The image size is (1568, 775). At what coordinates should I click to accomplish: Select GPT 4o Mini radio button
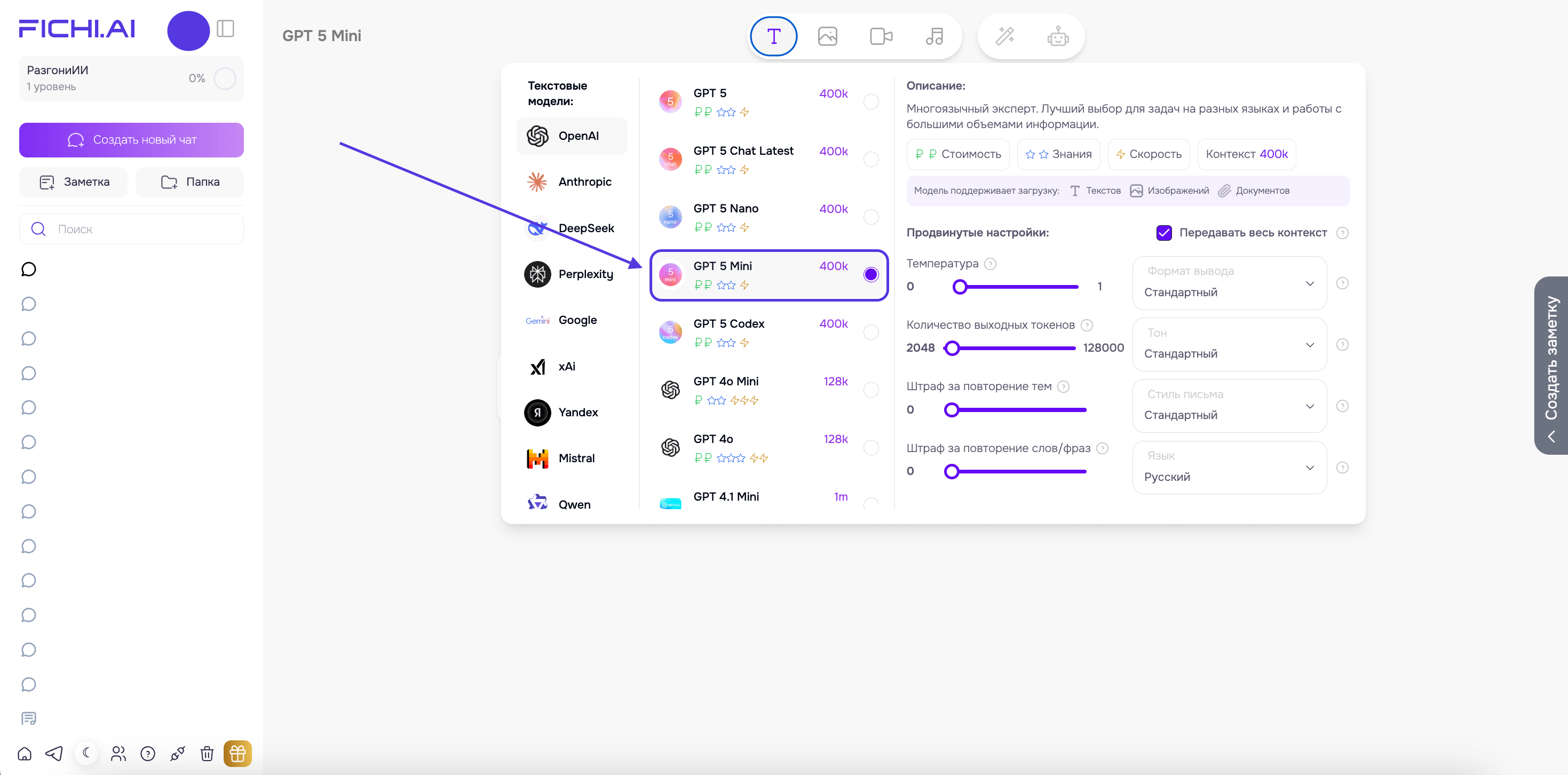(x=871, y=390)
